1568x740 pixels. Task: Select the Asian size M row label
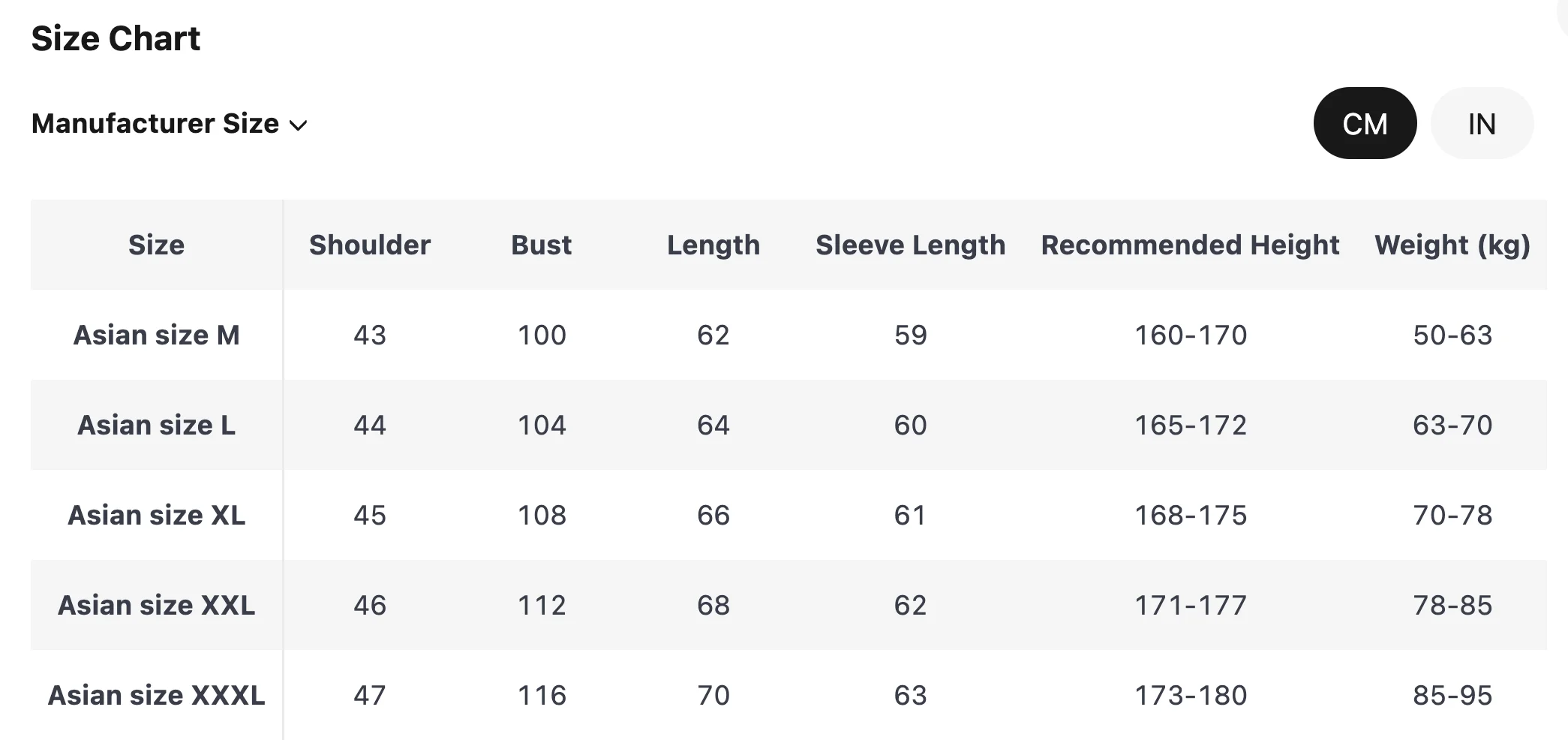[156, 335]
